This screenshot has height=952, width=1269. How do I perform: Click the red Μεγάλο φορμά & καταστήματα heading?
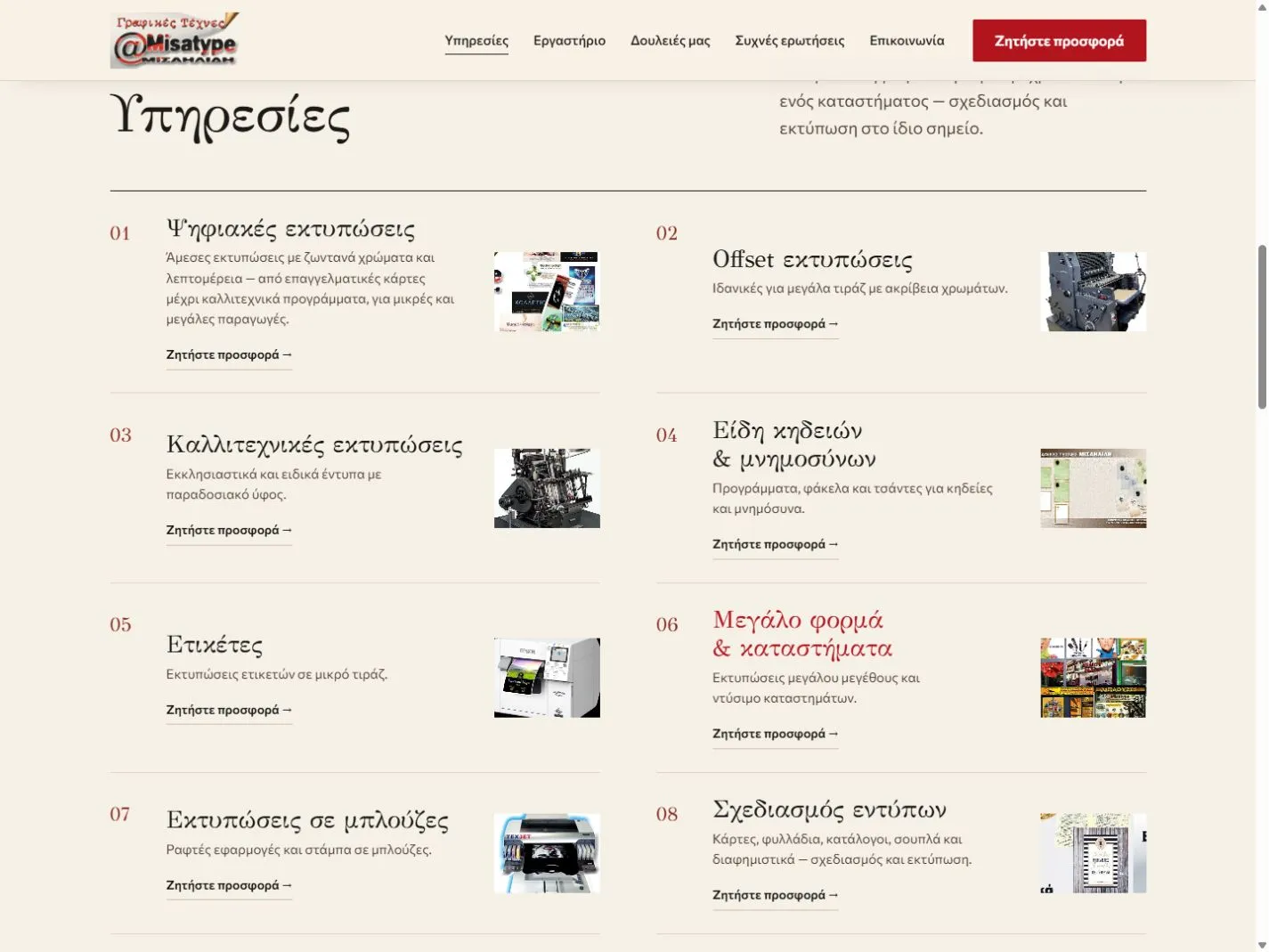pos(802,634)
